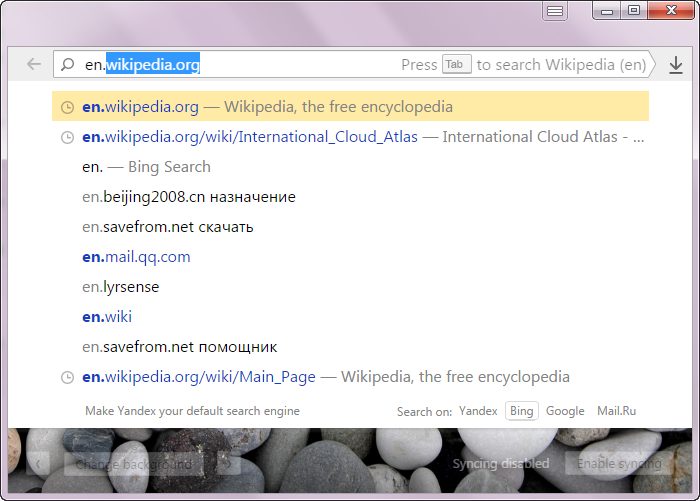700x501 pixels.
Task: Click the Tab key hint in address bar
Action: 456,64
